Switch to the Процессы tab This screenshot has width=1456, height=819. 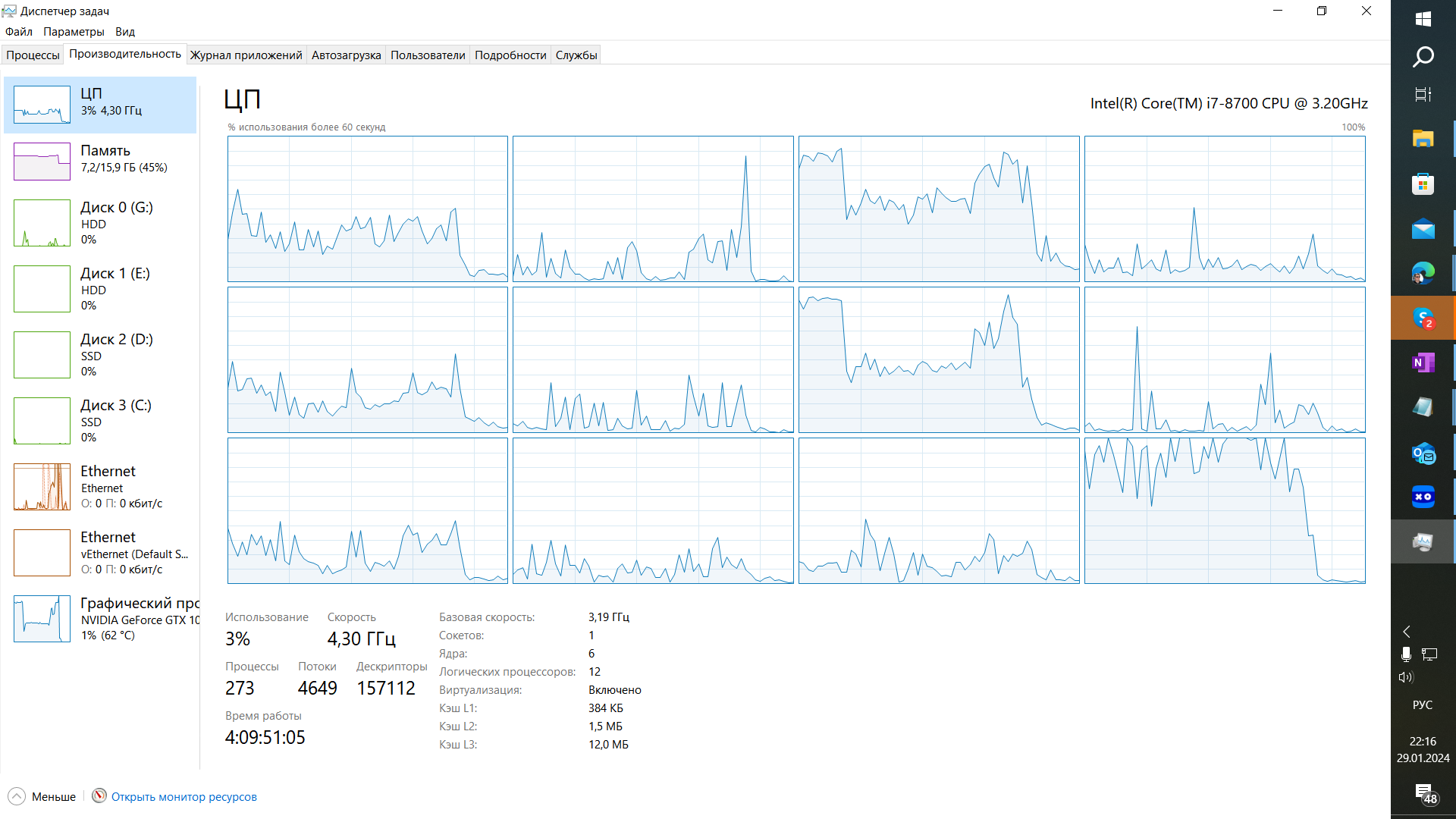[x=33, y=55]
